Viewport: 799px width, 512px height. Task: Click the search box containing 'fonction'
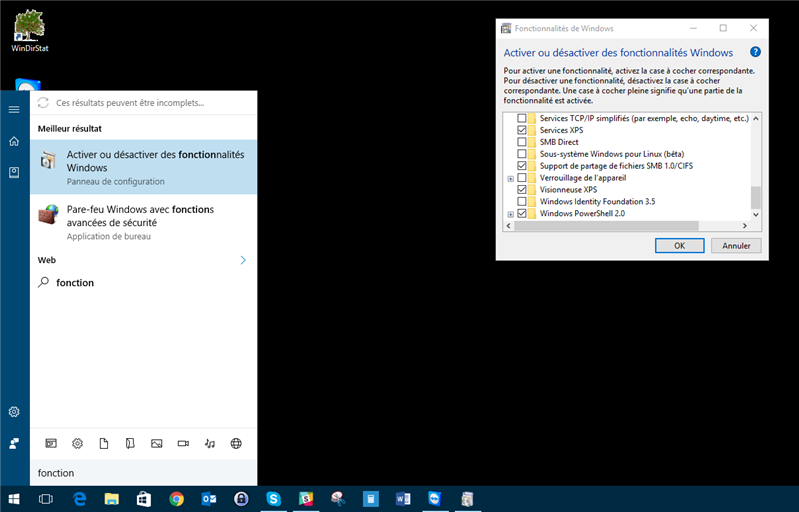click(x=144, y=473)
